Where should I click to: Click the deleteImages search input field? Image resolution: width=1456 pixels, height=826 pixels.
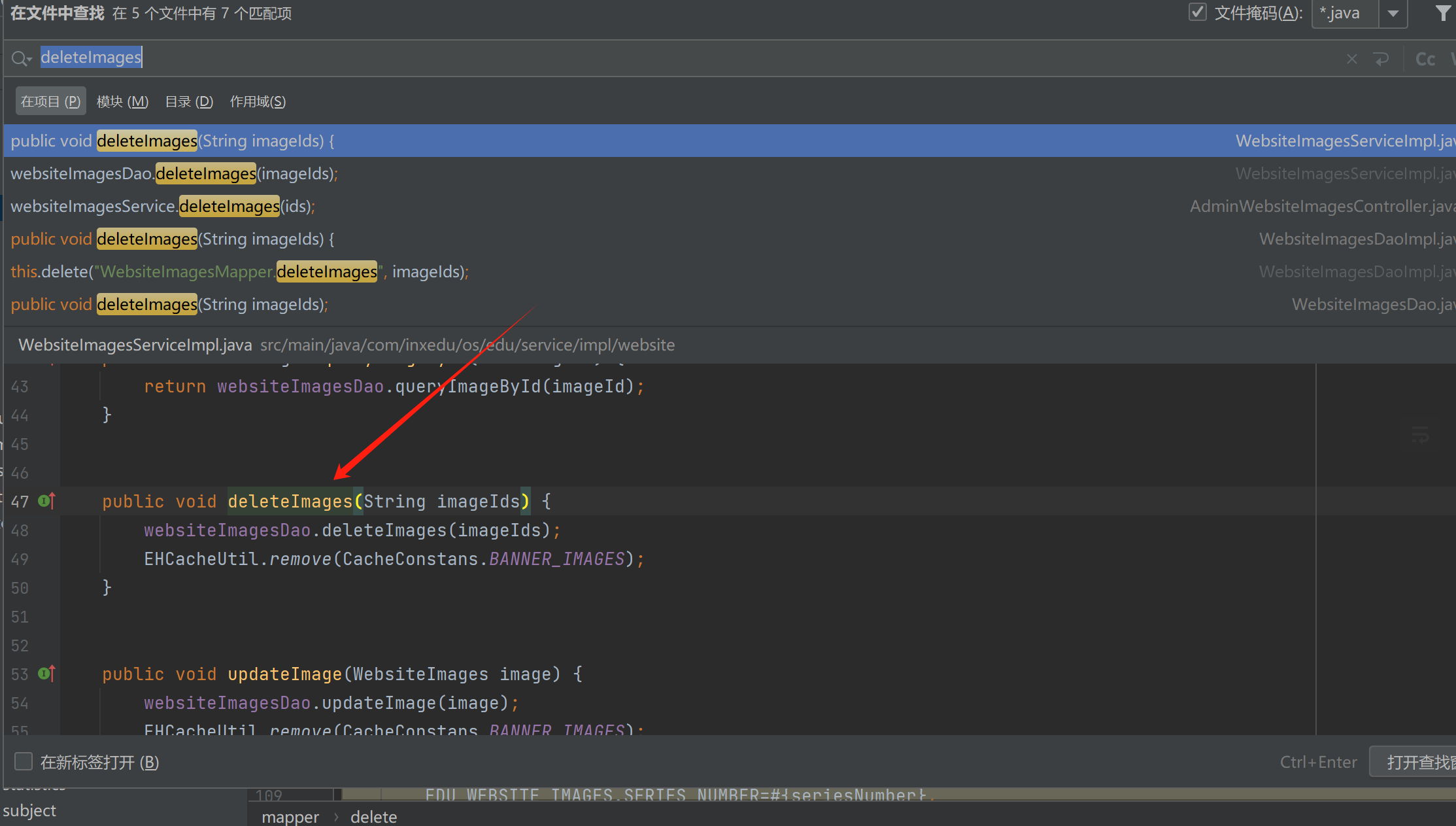(680, 58)
